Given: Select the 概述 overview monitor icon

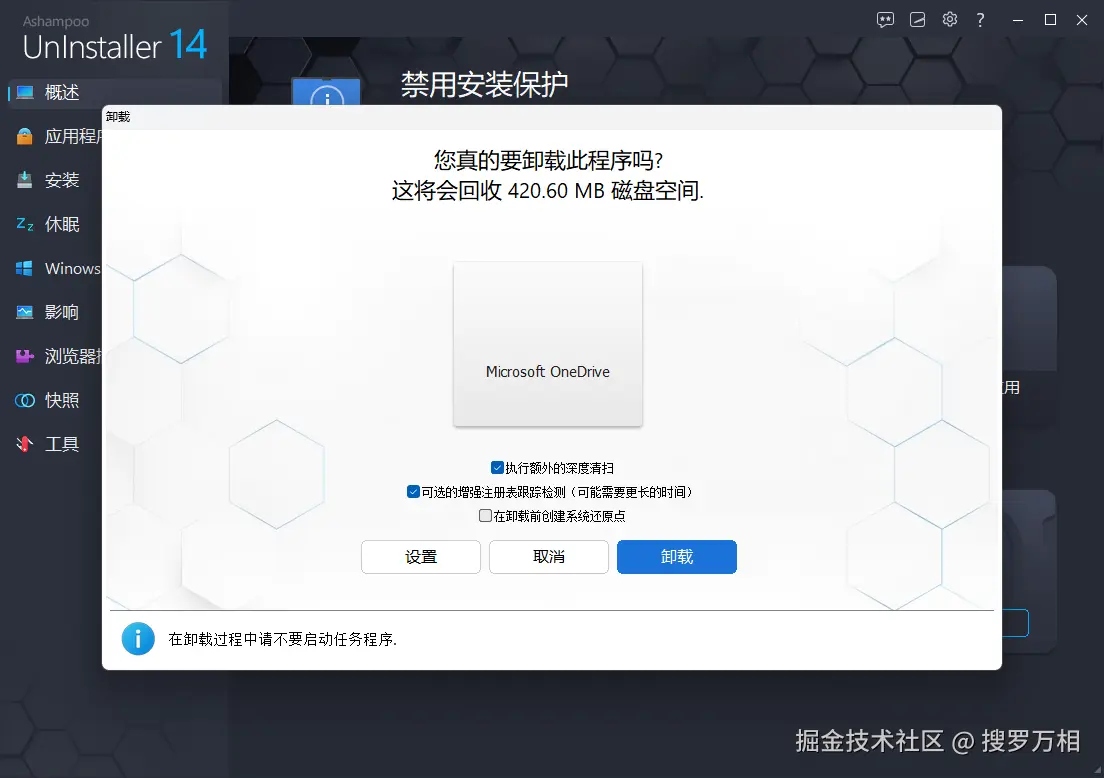Looking at the screenshot, I should [25, 92].
